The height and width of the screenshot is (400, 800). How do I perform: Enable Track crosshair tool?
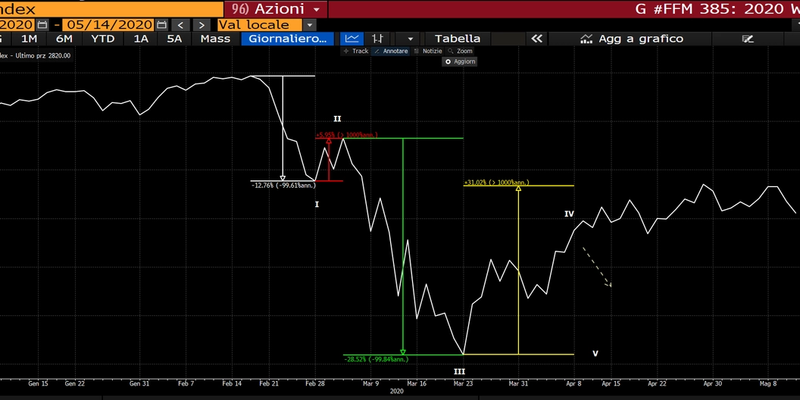(356, 51)
